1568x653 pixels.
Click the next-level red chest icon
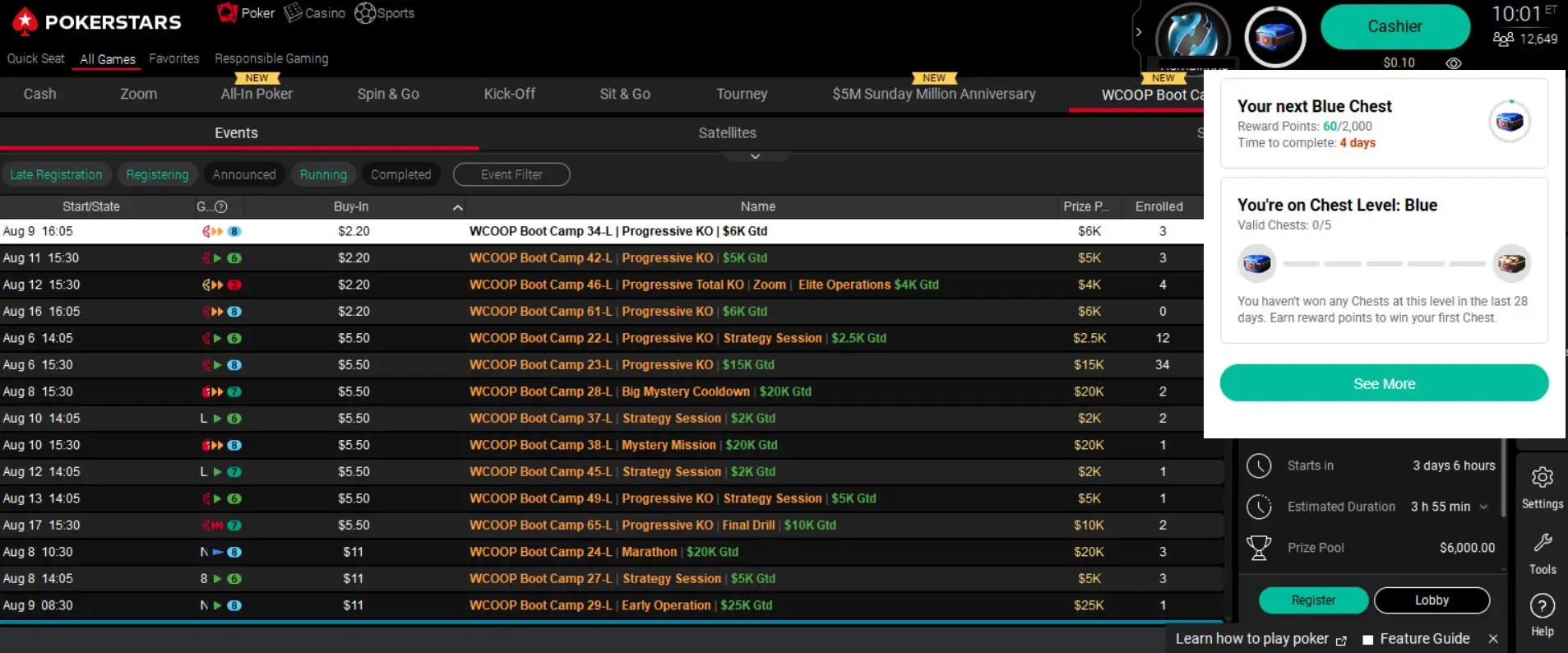click(x=1511, y=263)
